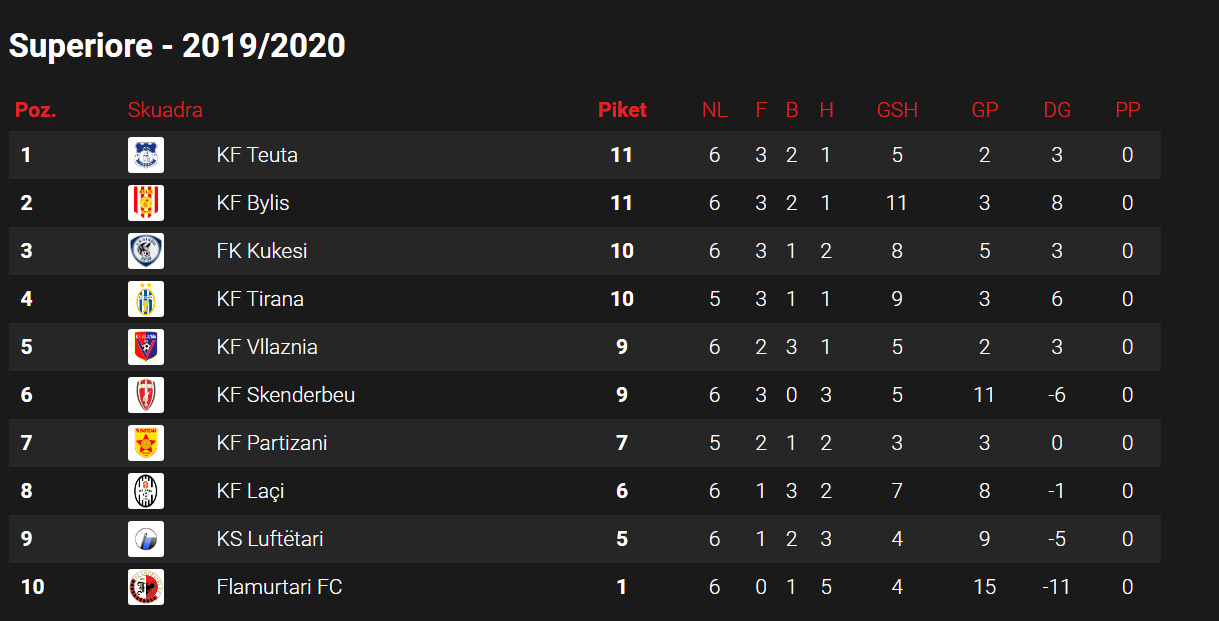Sort by the GSH column header
This screenshot has height=621, width=1219.
(x=897, y=110)
